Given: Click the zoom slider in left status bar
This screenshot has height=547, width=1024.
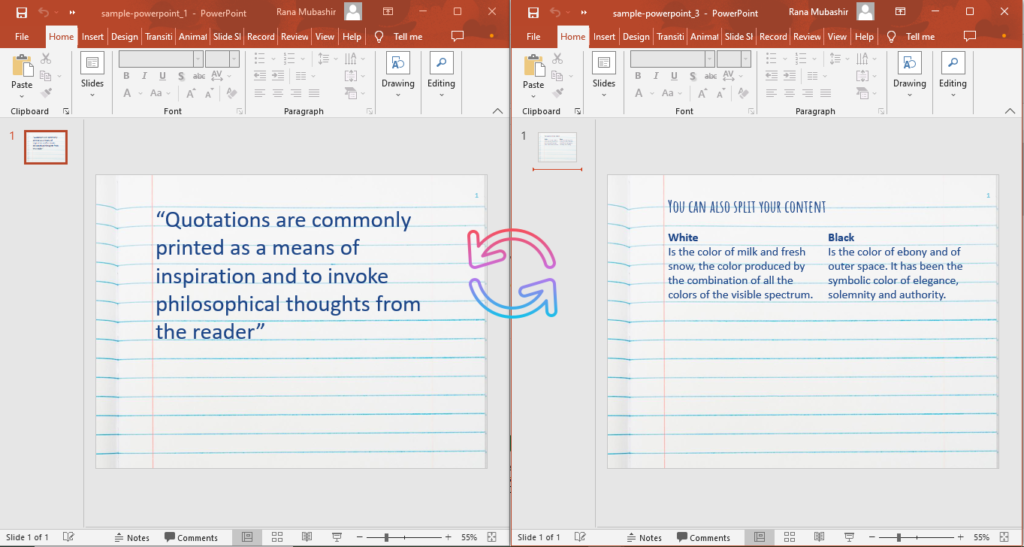Looking at the screenshot, I should pyautogui.click(x=386, y=537).
